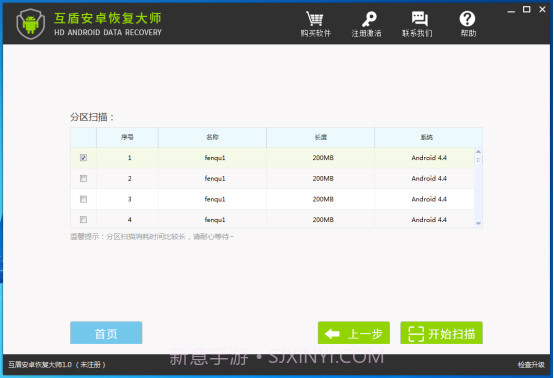The width and height of the screenshot is (554, 378).
Task: Select the fenqu1 name in row 3
Action: 215,199
